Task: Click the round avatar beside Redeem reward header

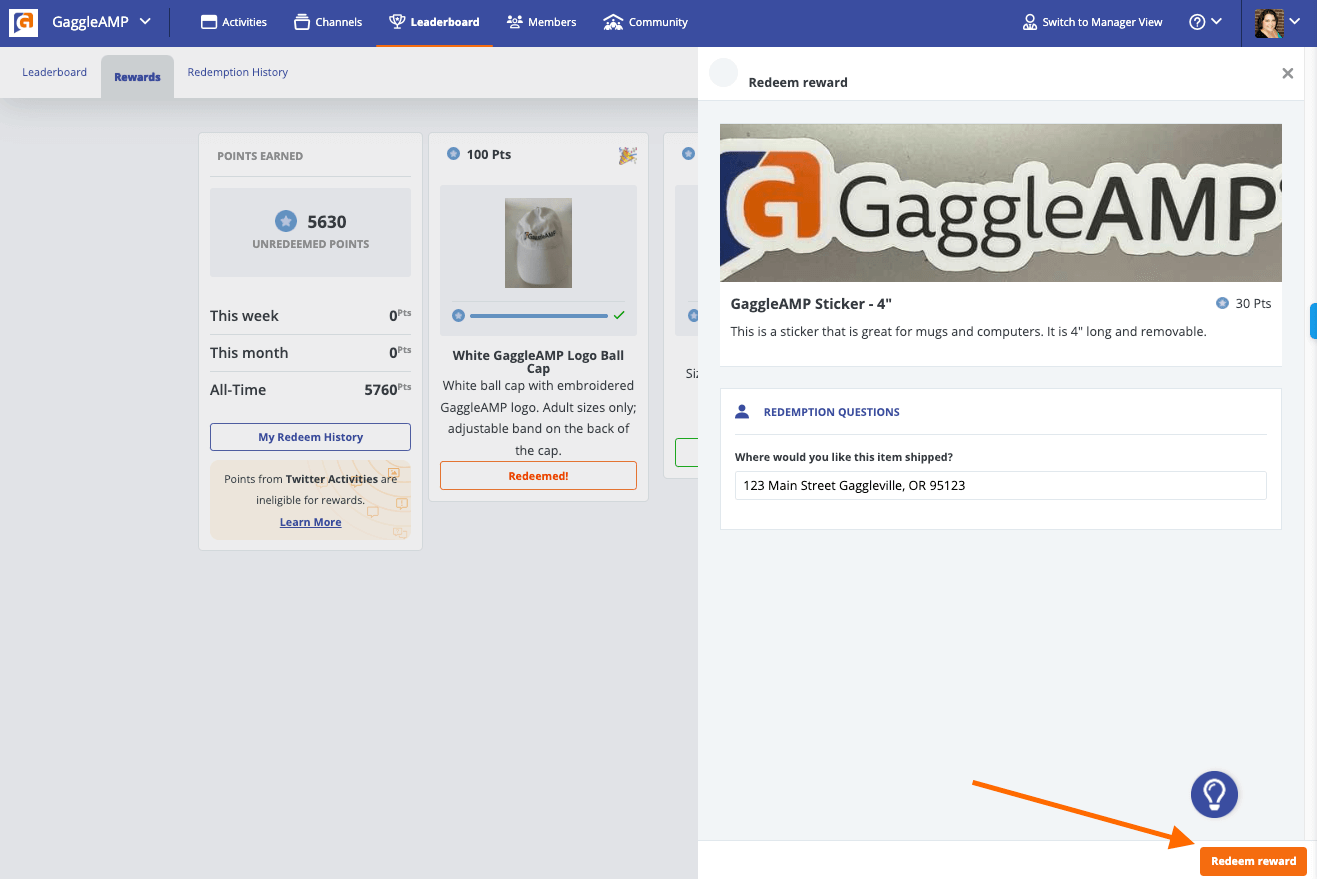Action: (x=723, y=73)
